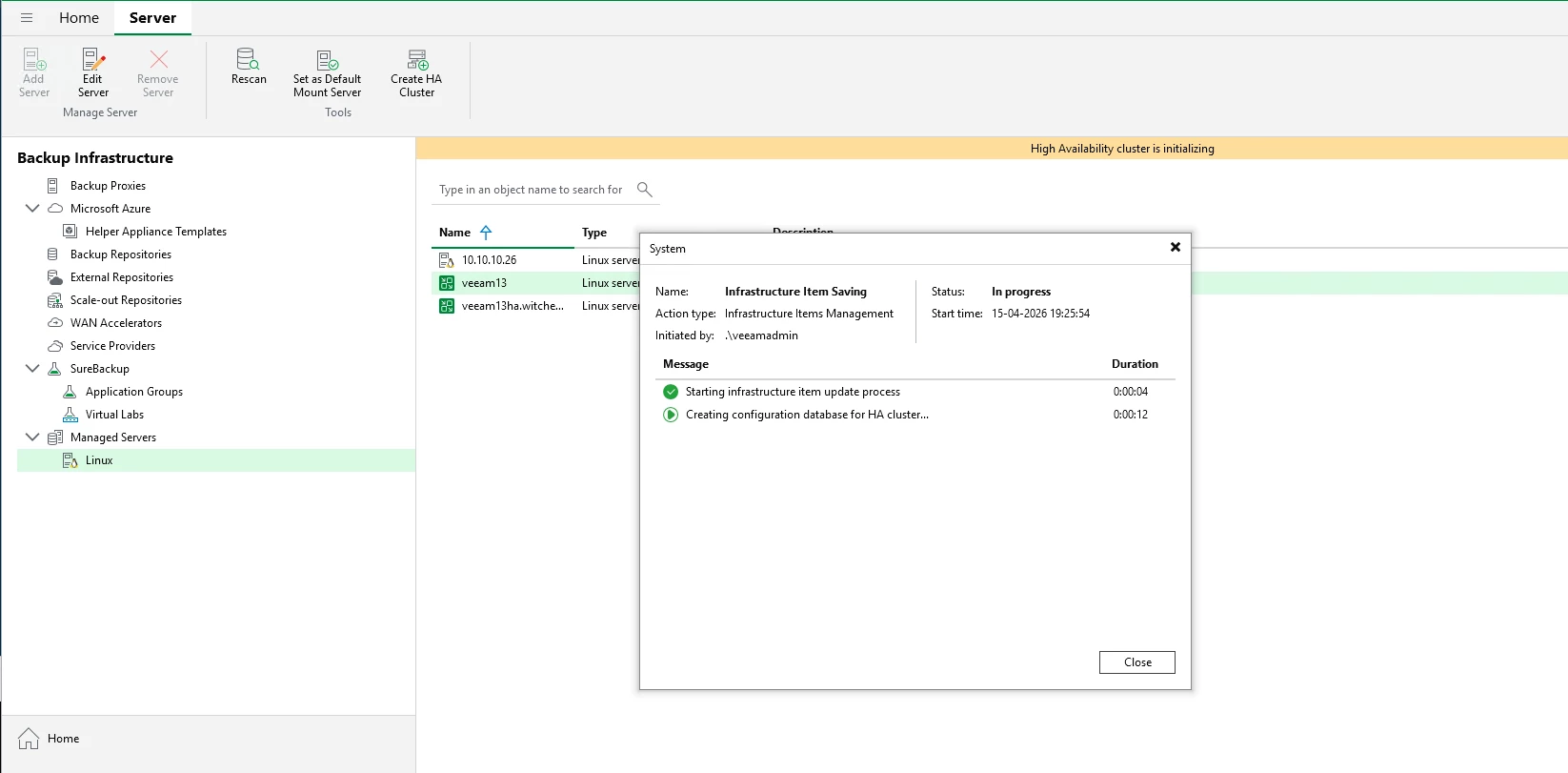
Task: Click the Scale-out Repositories icon
Action: [55, 300]
